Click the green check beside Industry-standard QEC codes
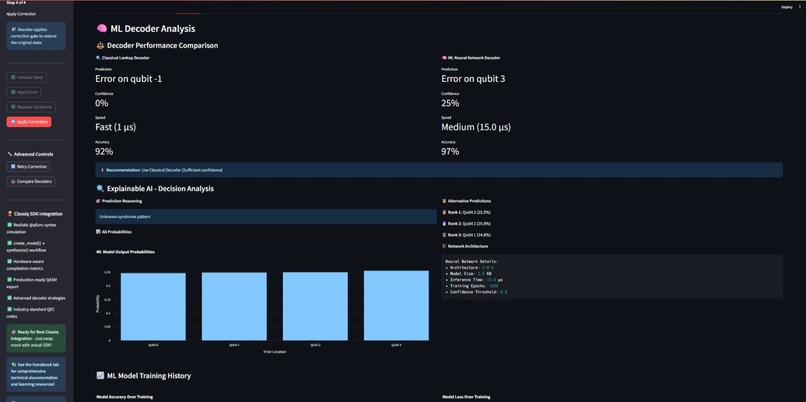 [x=9, y=309]
